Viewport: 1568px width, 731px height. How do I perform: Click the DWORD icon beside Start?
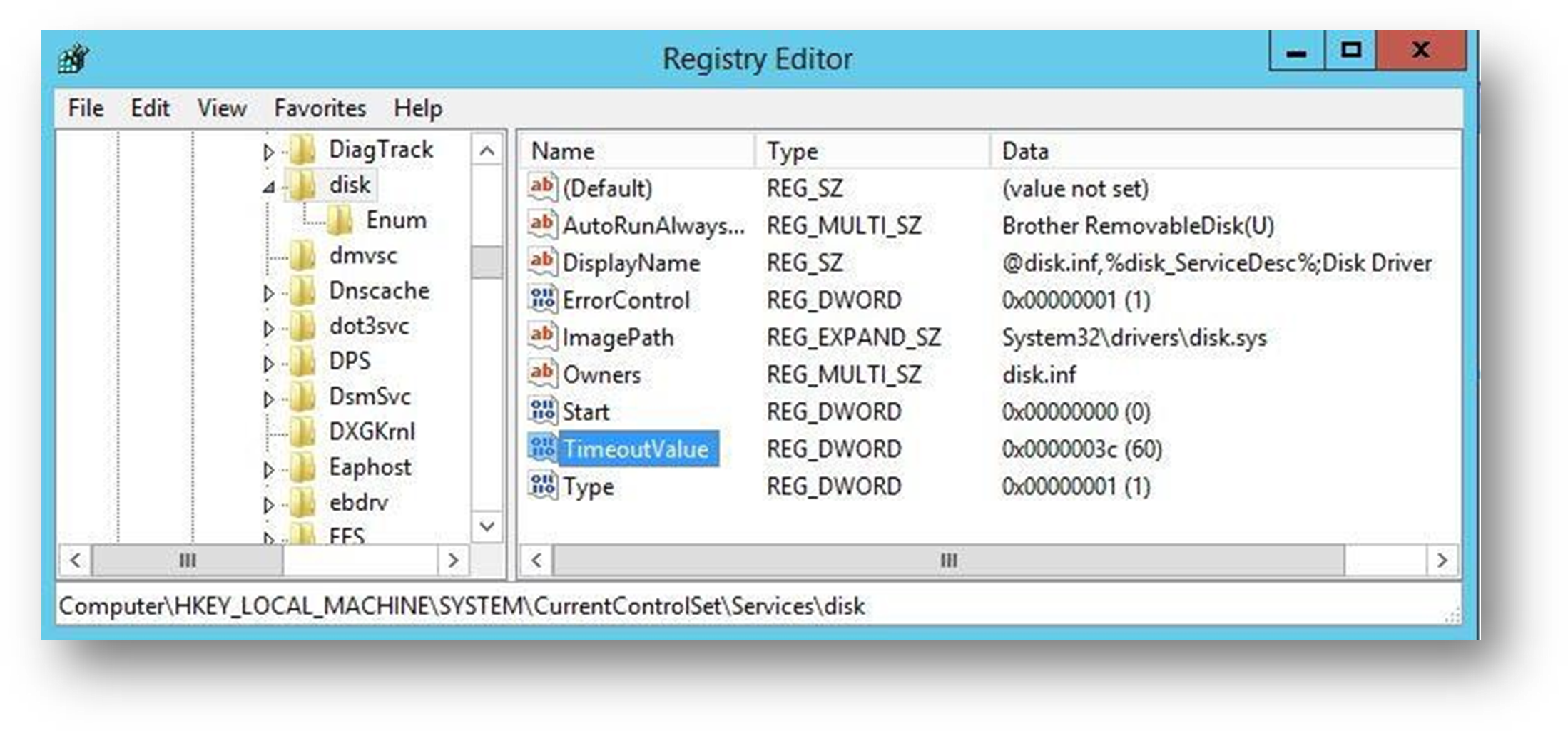pyautogui.click(x=542, y=411)
